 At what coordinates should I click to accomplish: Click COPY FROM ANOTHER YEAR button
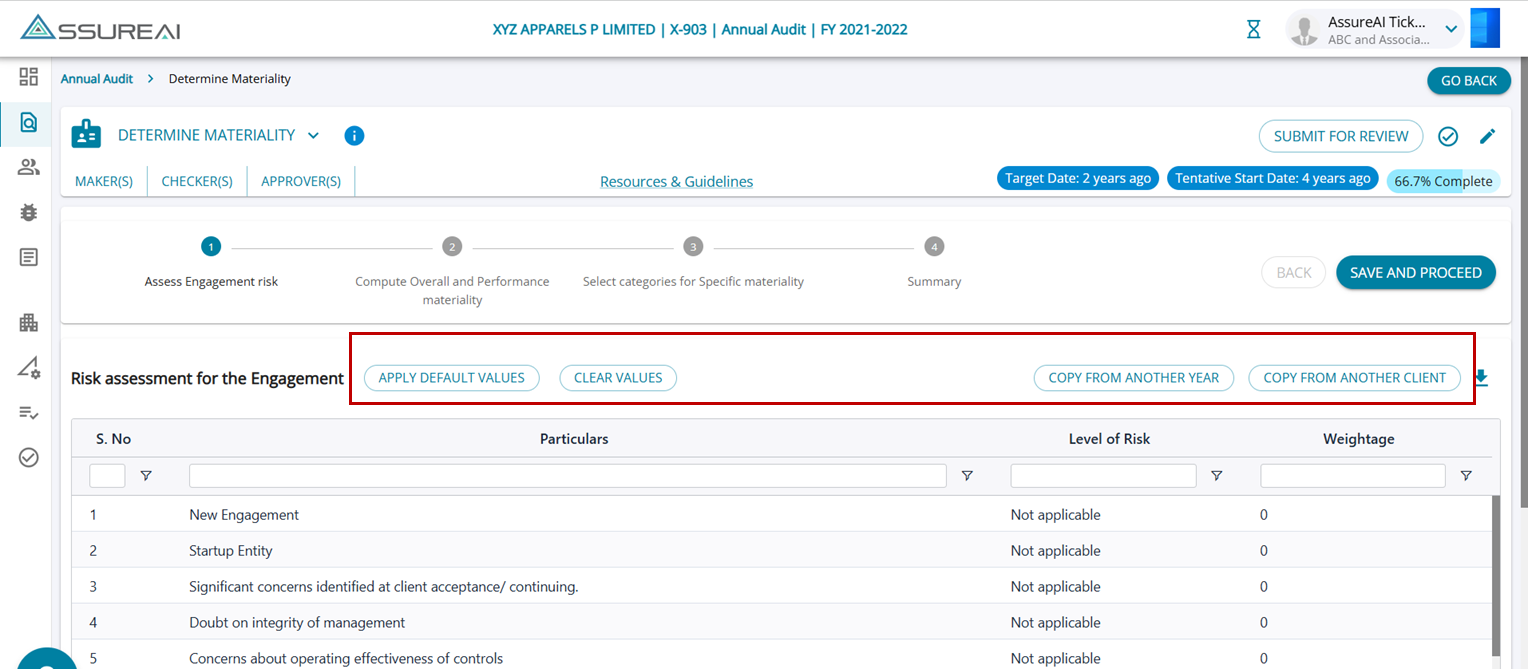coord(1134,378)
